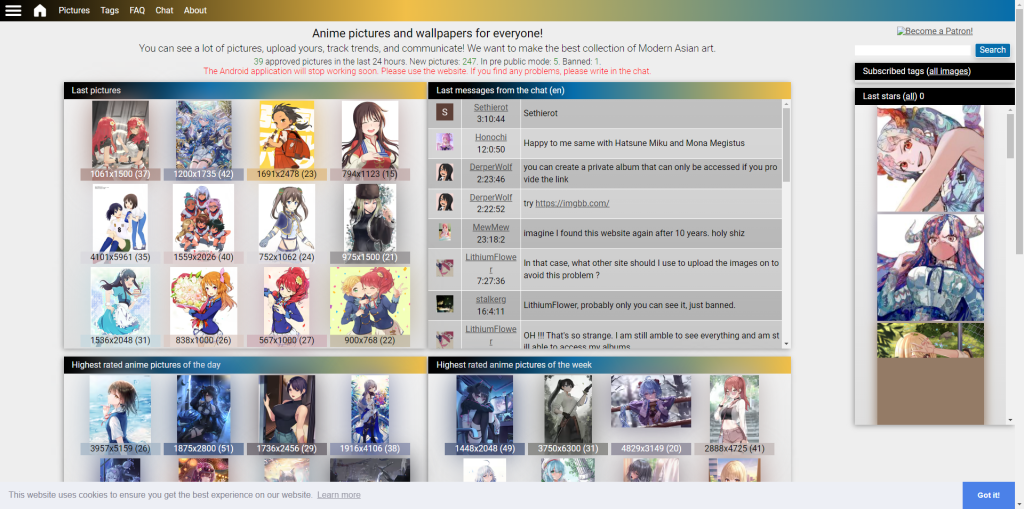Click the Search button

993,50
